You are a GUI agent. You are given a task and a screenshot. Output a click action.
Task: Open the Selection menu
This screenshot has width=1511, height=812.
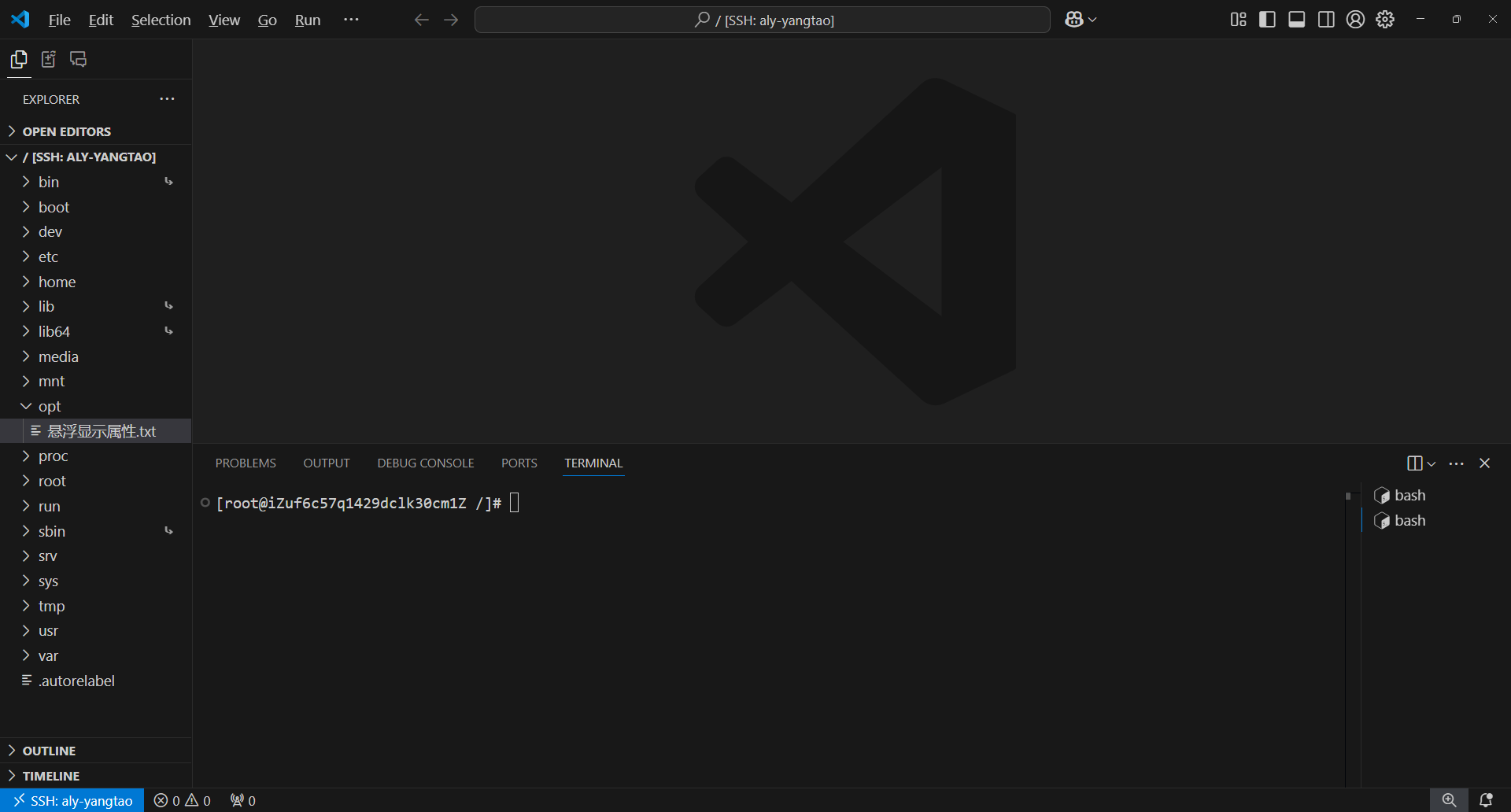point(161,20)
